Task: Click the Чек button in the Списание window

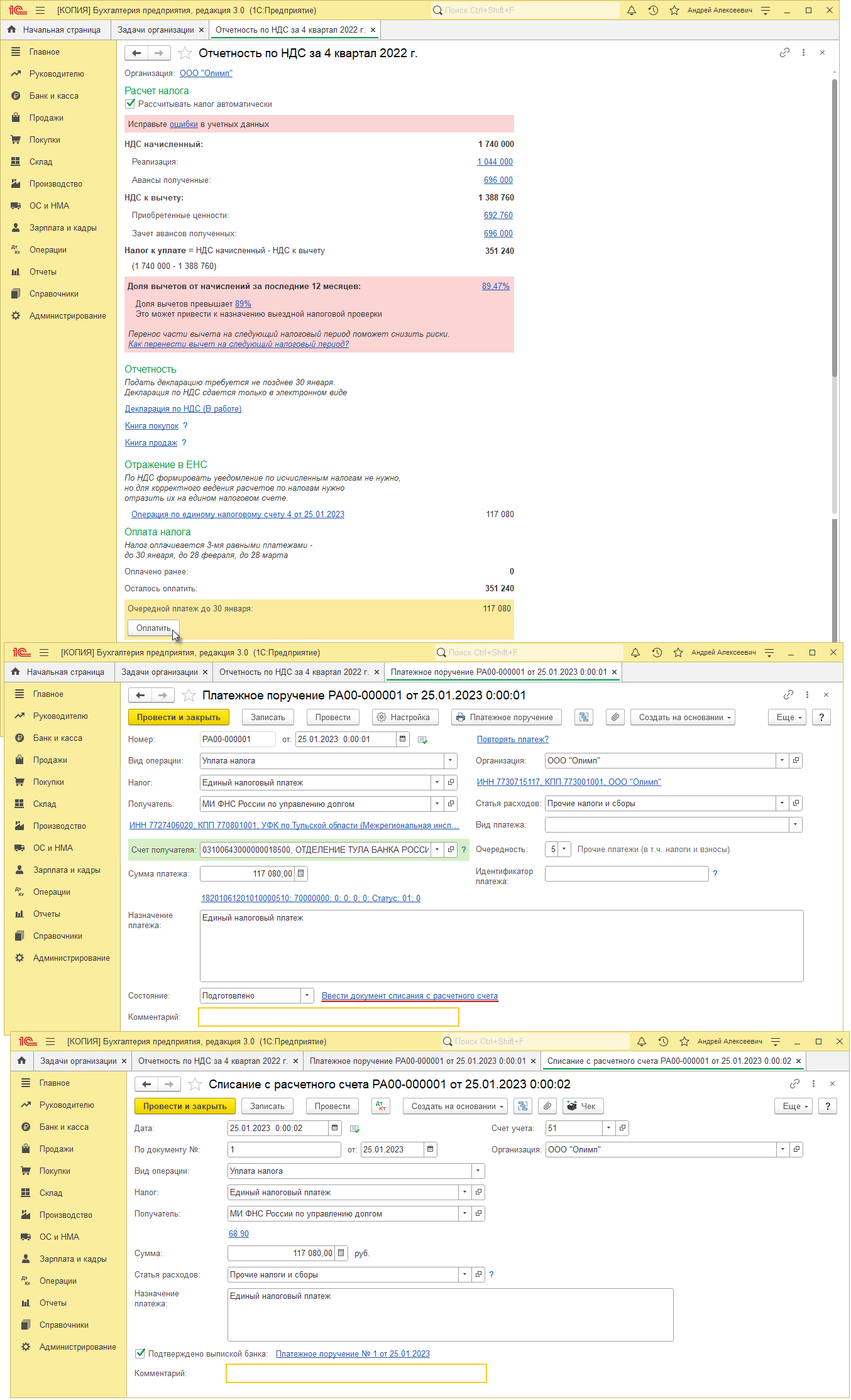Action: 583,1107
